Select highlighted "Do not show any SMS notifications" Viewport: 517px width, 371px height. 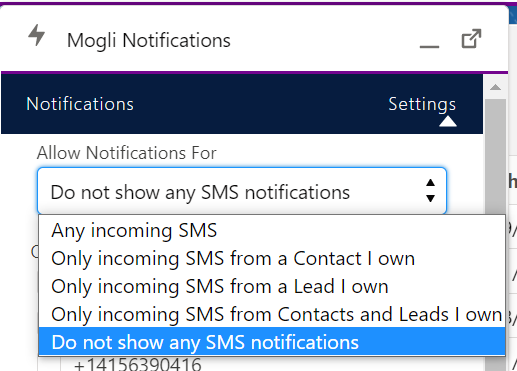point(272,342)
